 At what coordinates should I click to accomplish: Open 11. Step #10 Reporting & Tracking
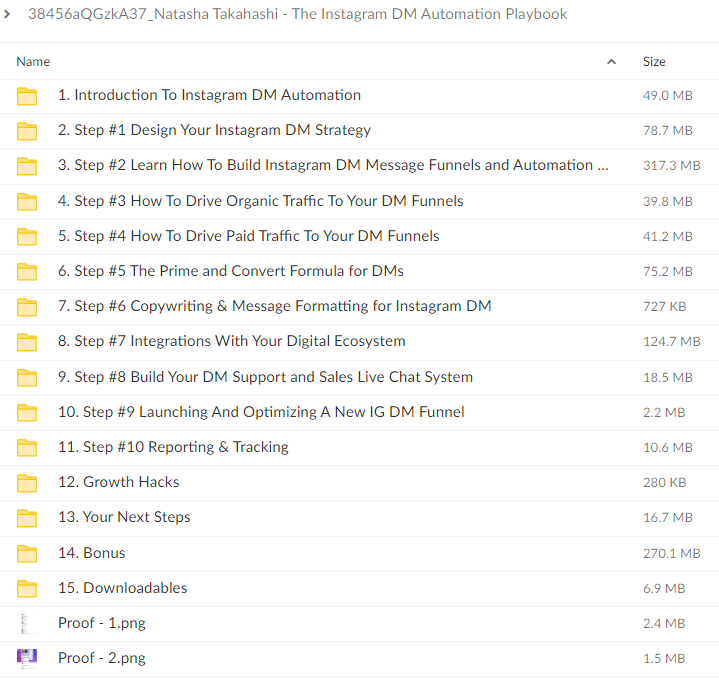[173, 447]
